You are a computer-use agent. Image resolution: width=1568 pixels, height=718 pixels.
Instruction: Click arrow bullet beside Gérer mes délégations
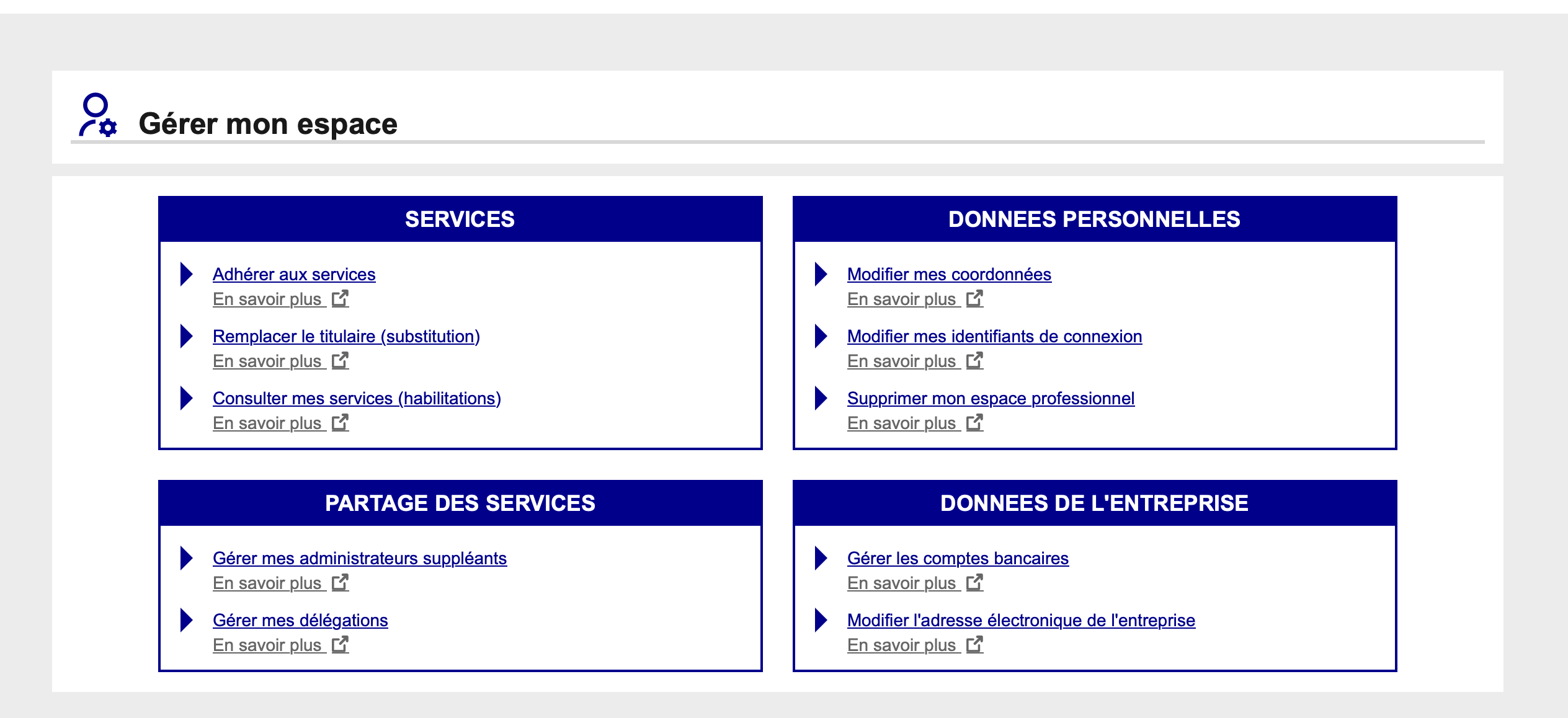[187, 620]
